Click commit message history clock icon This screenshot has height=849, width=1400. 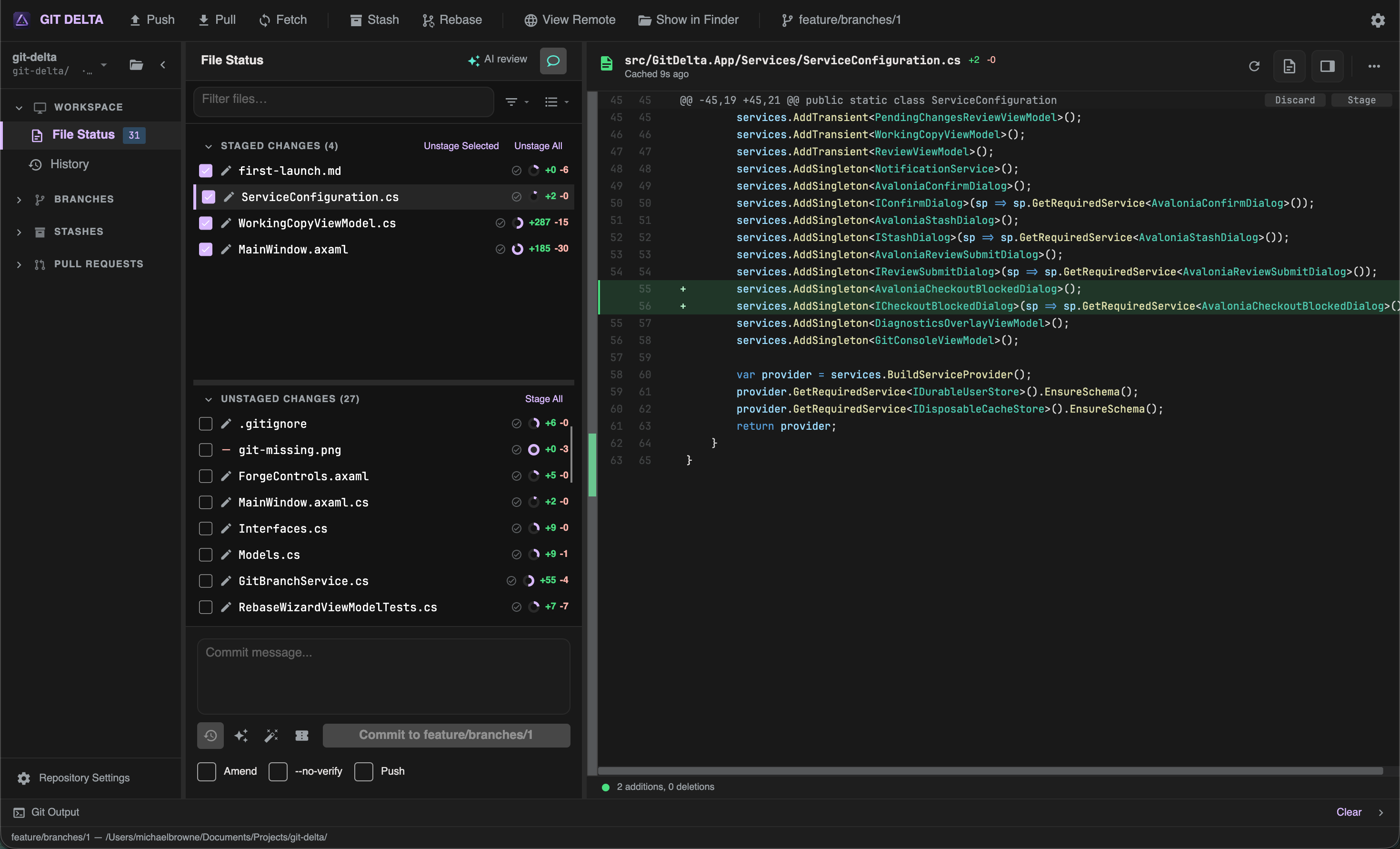click(x=210, y=735)
